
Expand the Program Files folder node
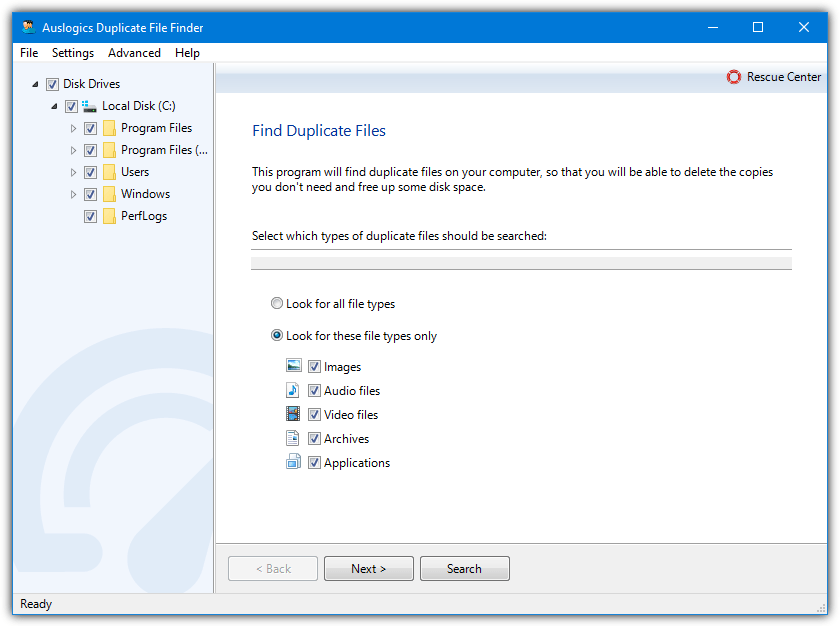tap(73, 129)
